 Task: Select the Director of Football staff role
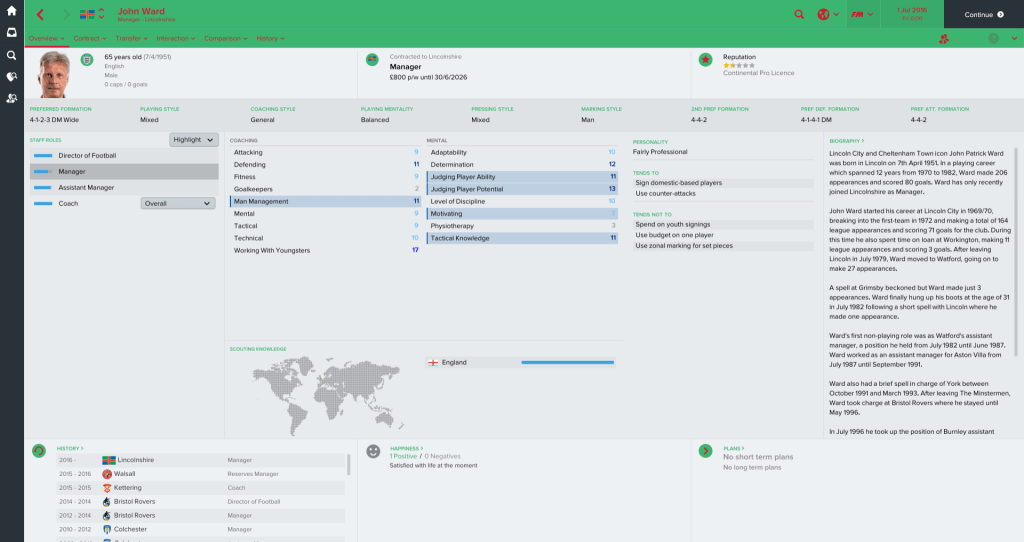(123, 156)
